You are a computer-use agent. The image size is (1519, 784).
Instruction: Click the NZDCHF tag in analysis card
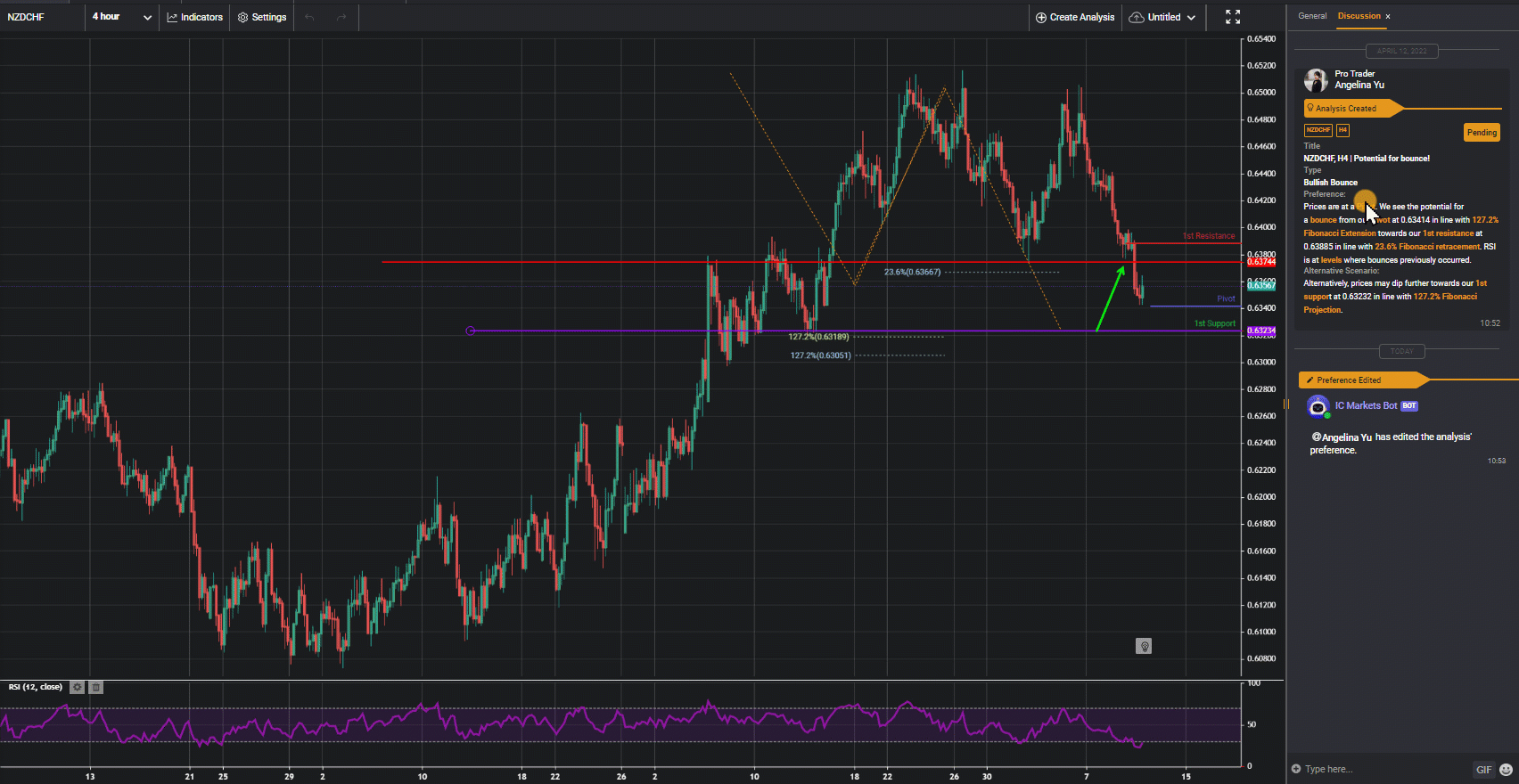[x=1318, y=130]
